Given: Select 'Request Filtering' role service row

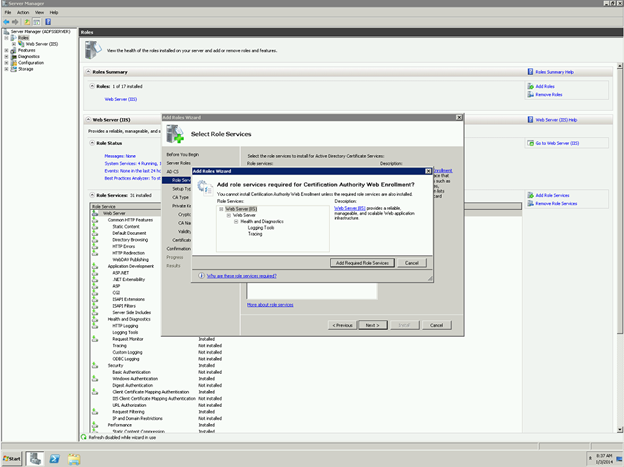Looking at the screenshot, I should tap(128, 412).
